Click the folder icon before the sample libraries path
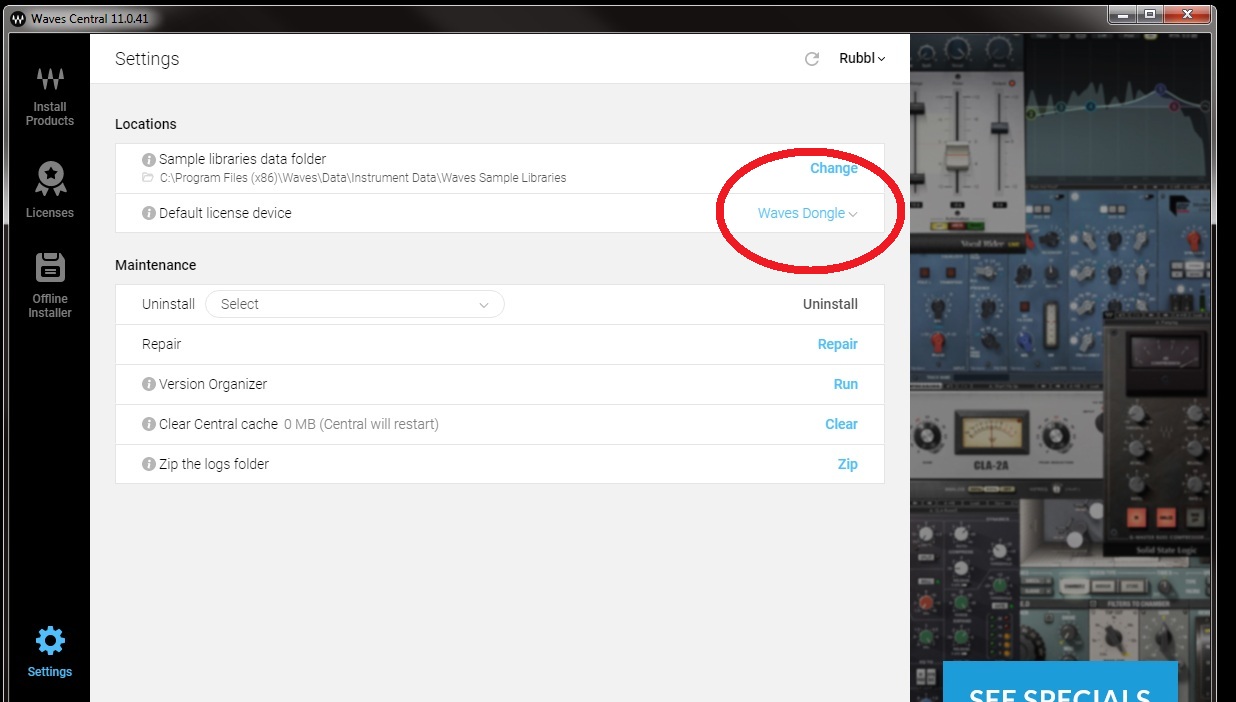 click(148, 178)
